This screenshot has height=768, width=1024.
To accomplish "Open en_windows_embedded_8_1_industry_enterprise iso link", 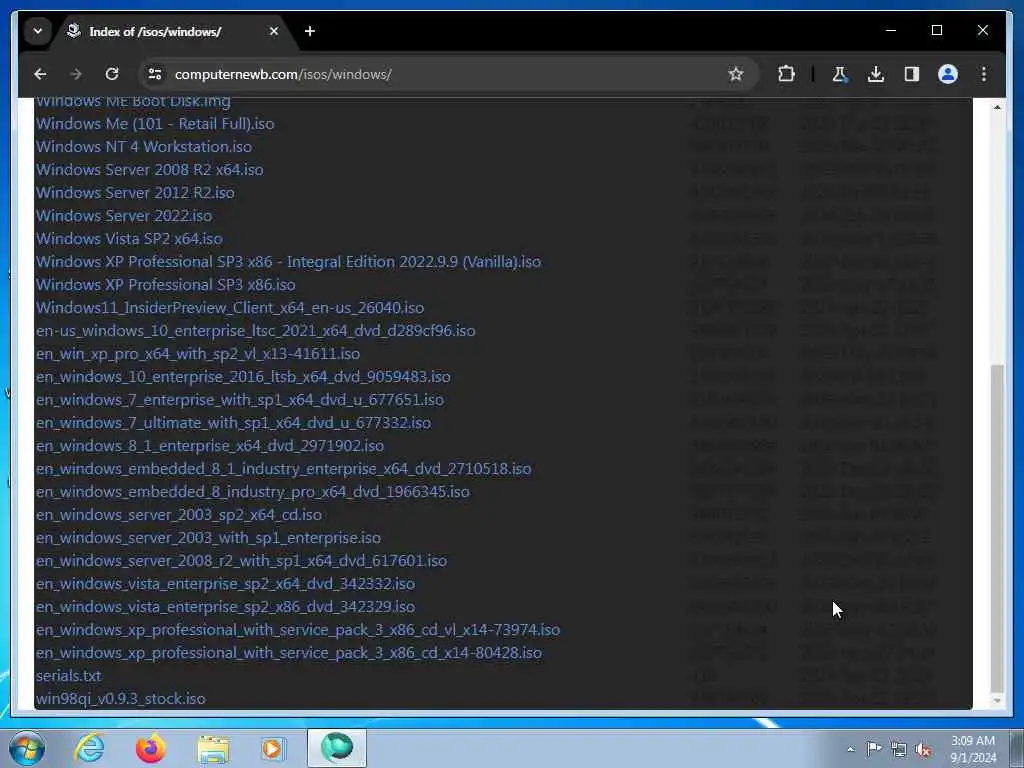I will [283, 468].
